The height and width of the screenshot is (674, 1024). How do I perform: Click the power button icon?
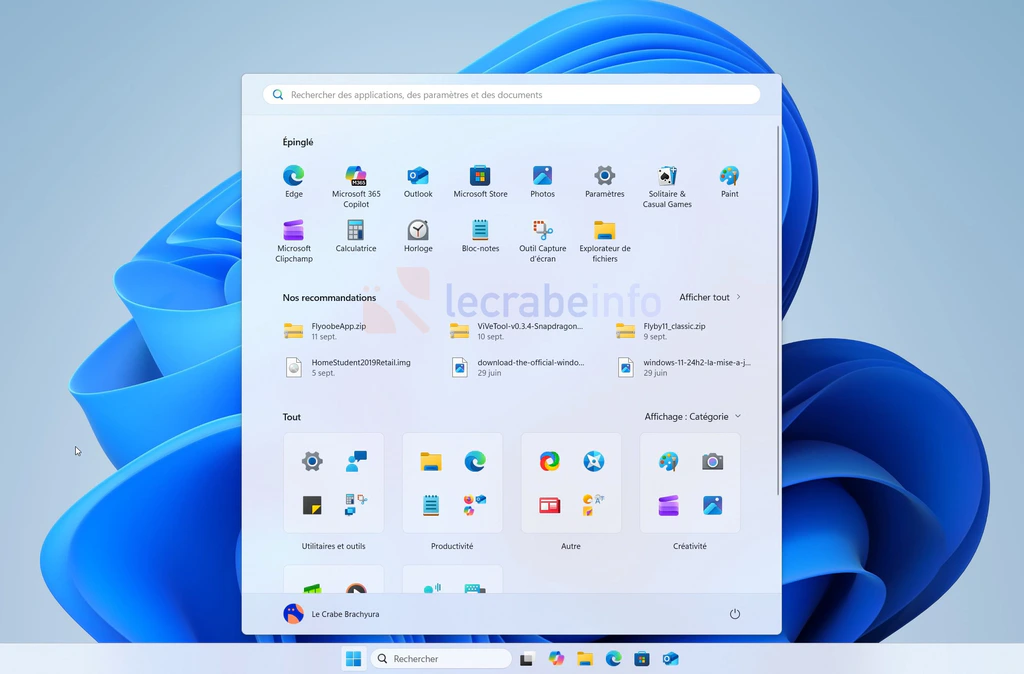pos(735,614)
